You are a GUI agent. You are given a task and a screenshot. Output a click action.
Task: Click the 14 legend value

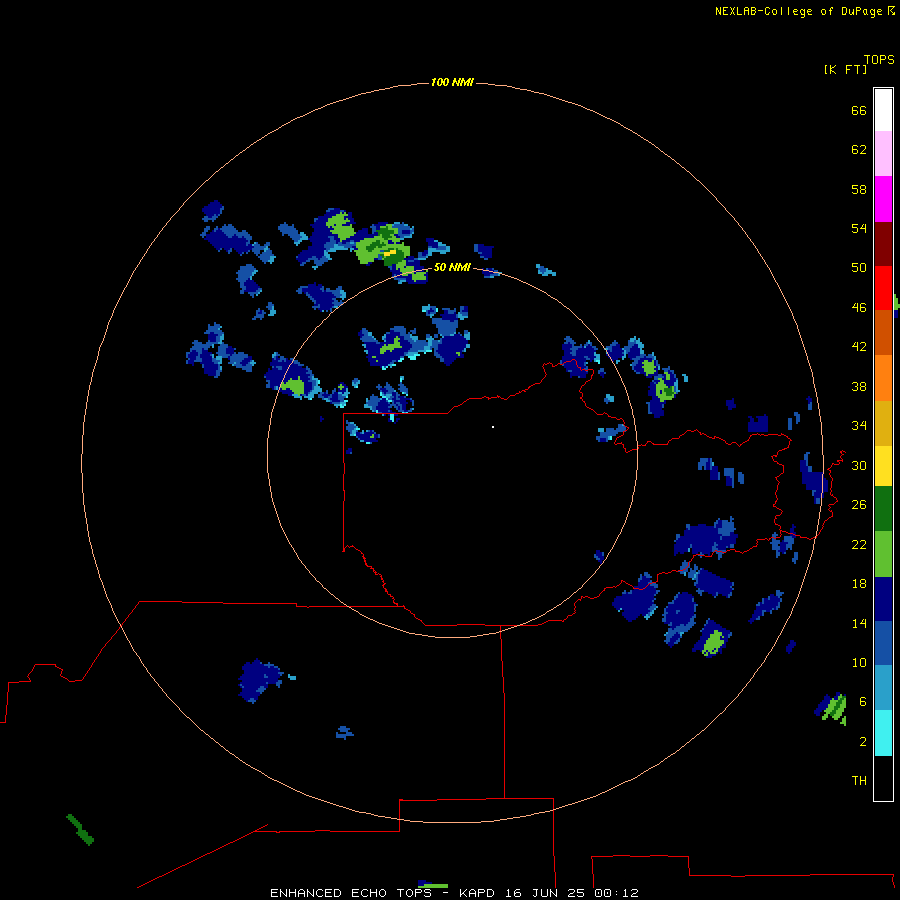[859, 623]
